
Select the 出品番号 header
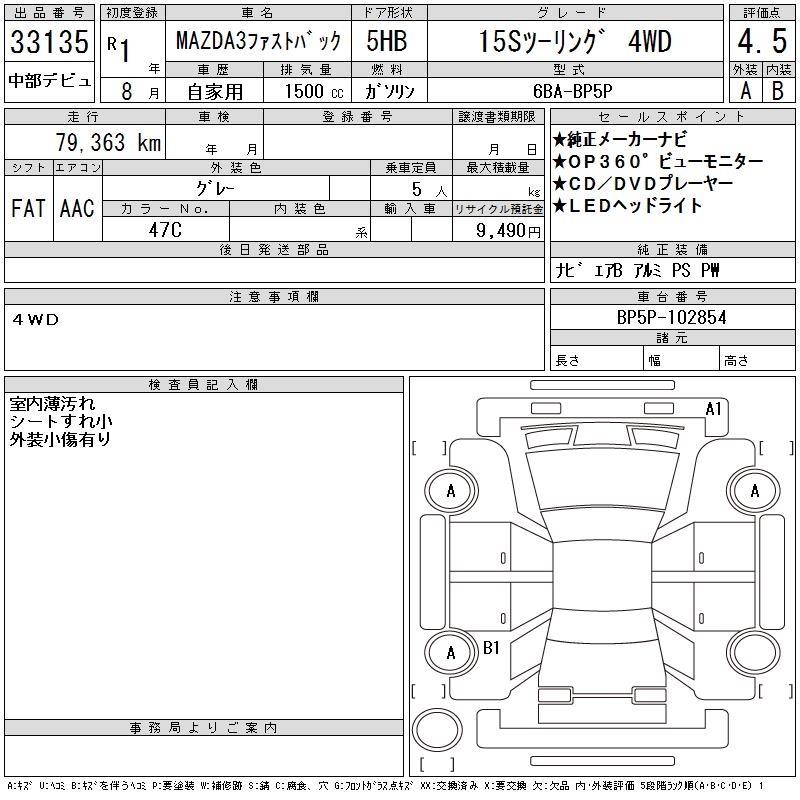click(49, 13)
